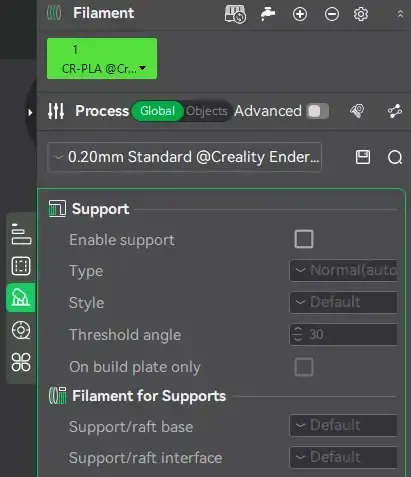Expand the 0.20mm Standard preset dropdown
This screenshot has height=477, width=411.
pyautogui.click(x=185, y=157)
